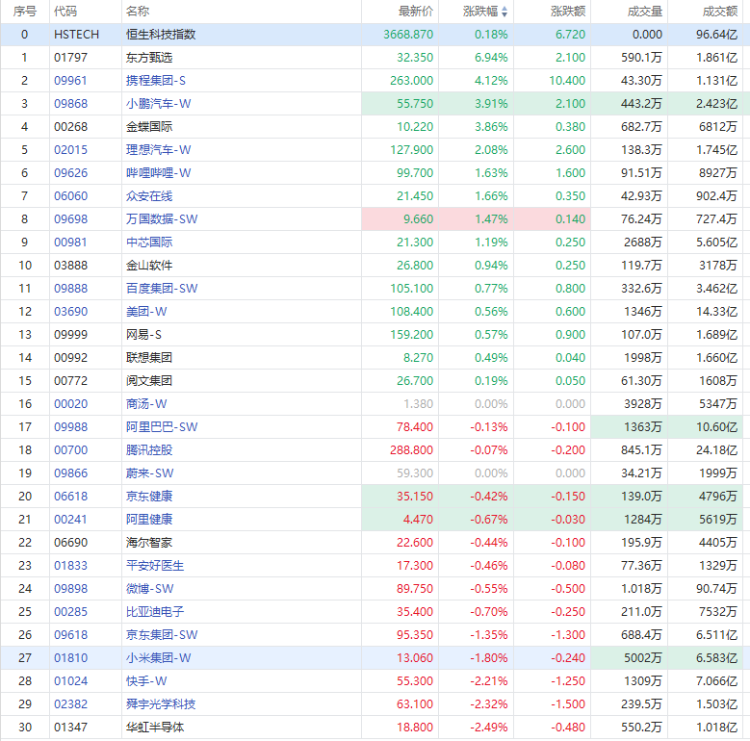750x741 pixels.
Task: Open 美团-W stock link
Action: tap(146, 311)
